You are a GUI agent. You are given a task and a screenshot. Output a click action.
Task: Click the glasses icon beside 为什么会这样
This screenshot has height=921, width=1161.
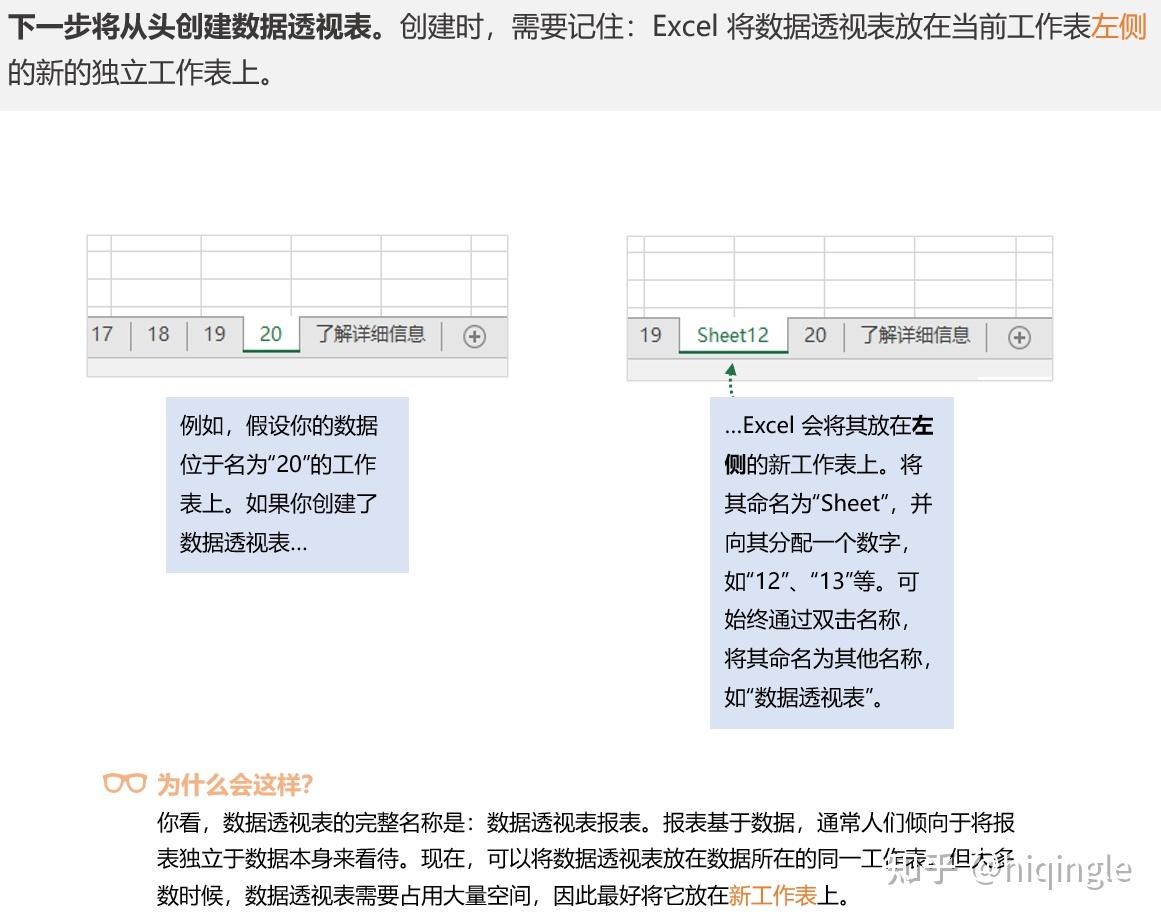124,783
